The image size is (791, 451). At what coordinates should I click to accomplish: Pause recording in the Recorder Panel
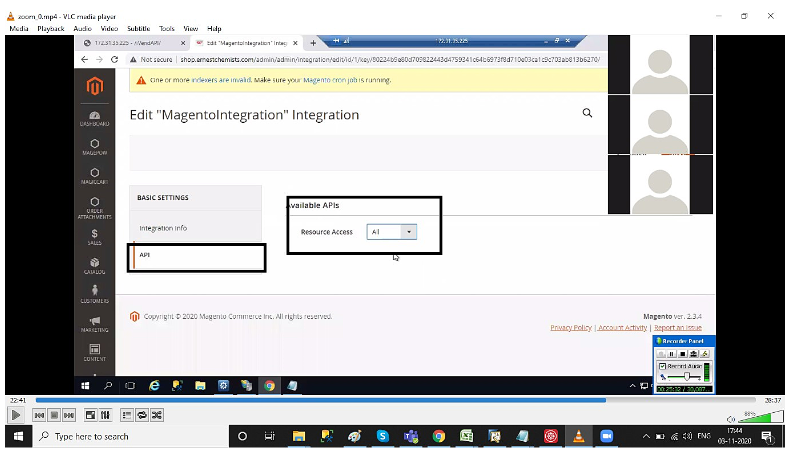click(671, 354)
